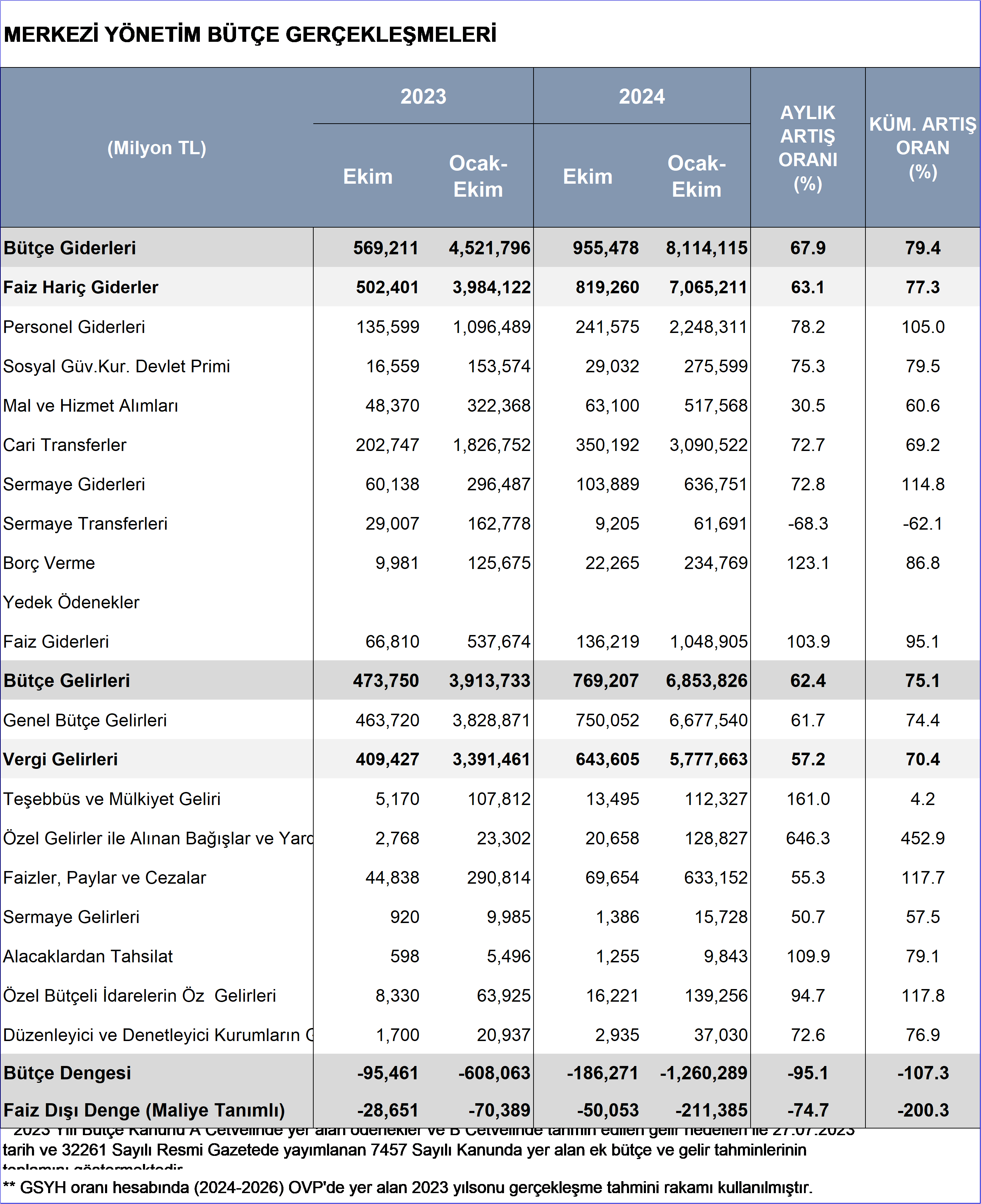The width and height of the screenshot is (981, 1204).
Task: Select Sermaye Gelirleri value 15,728
Action: click(720, 916)
